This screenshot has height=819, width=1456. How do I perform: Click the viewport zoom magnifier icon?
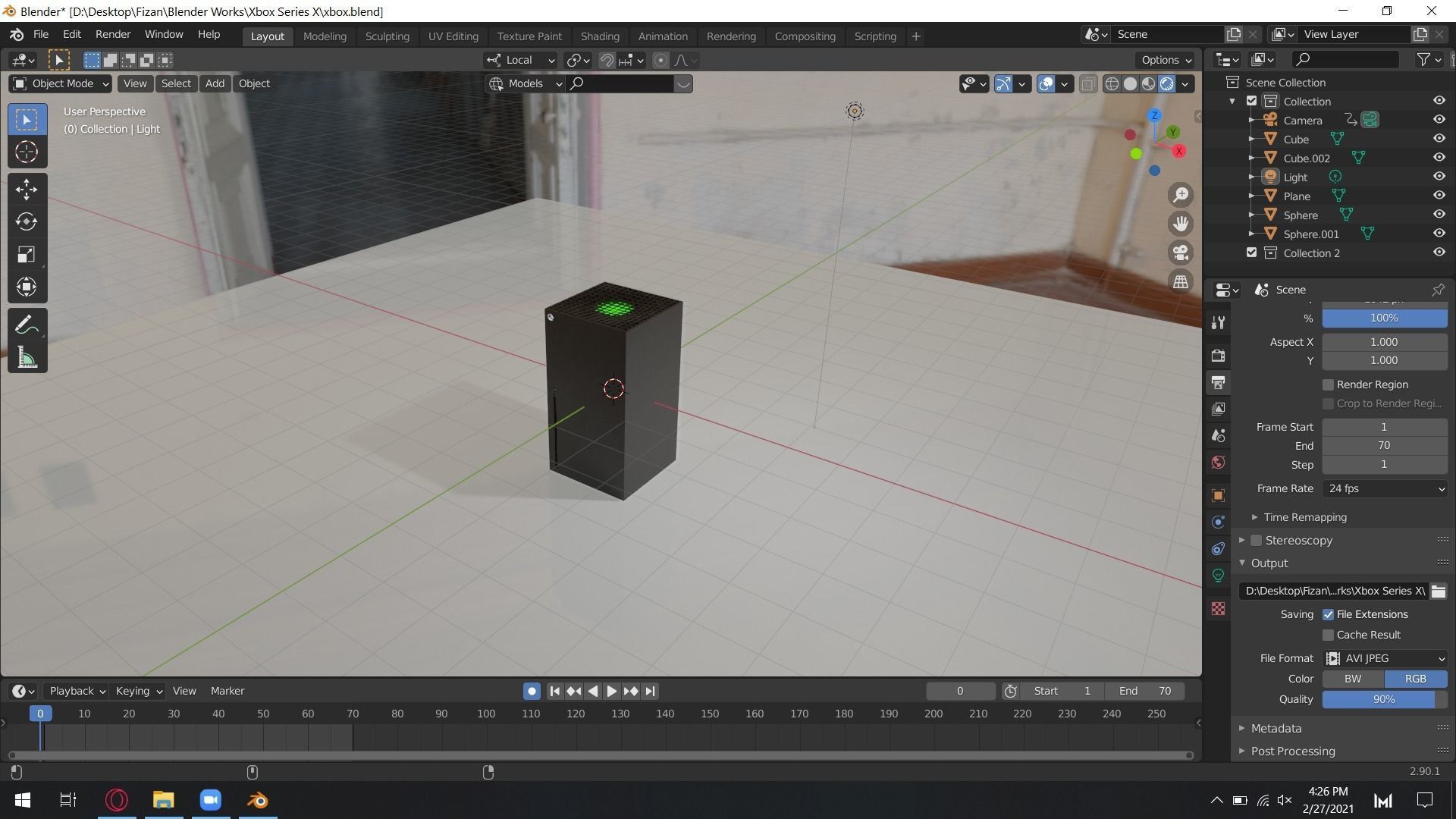coord(1181,195)
